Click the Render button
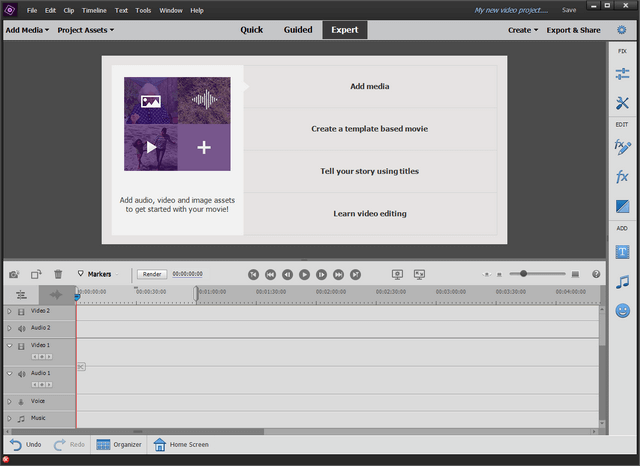The height and width of the screenshot is (466, 640). click(152, 274)
